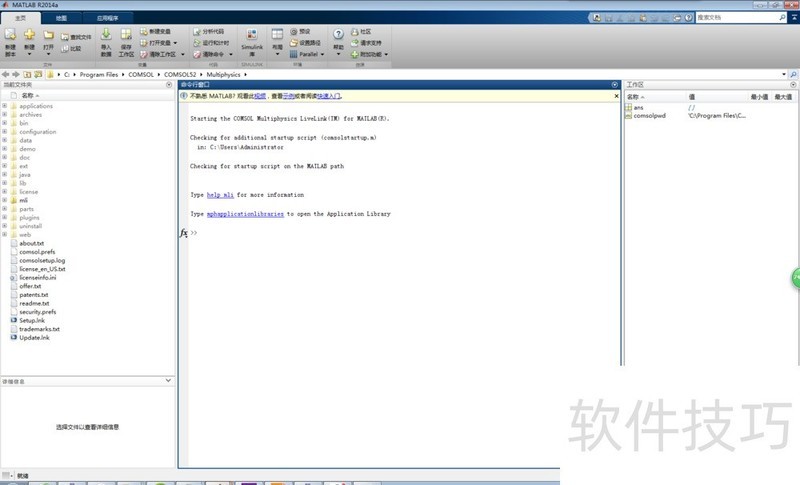This screenshot has height=485, width=800.
Task: Click the fx function browser icon
Action: point(184,233)
